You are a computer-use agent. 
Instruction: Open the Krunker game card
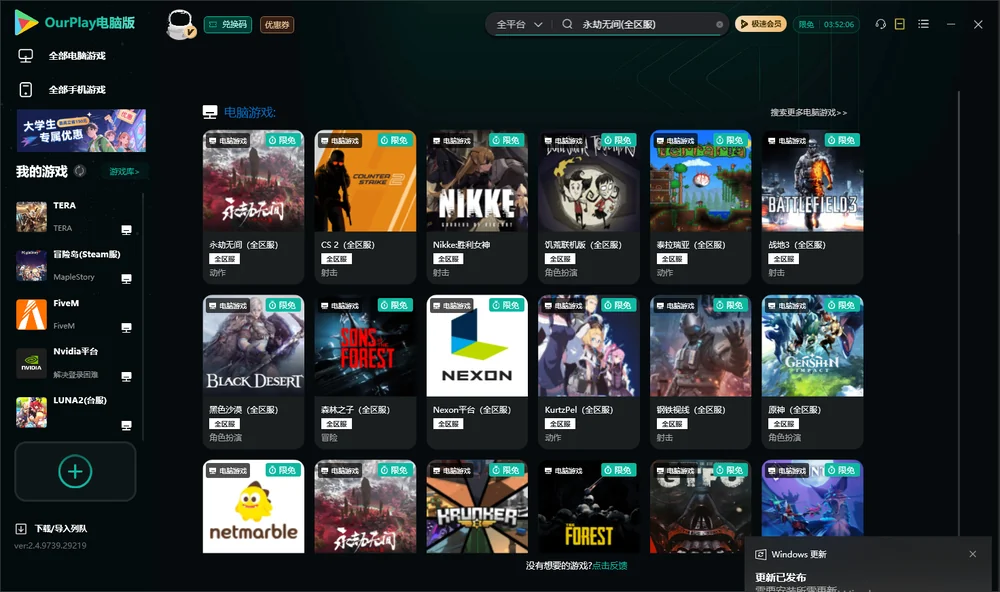477,507
